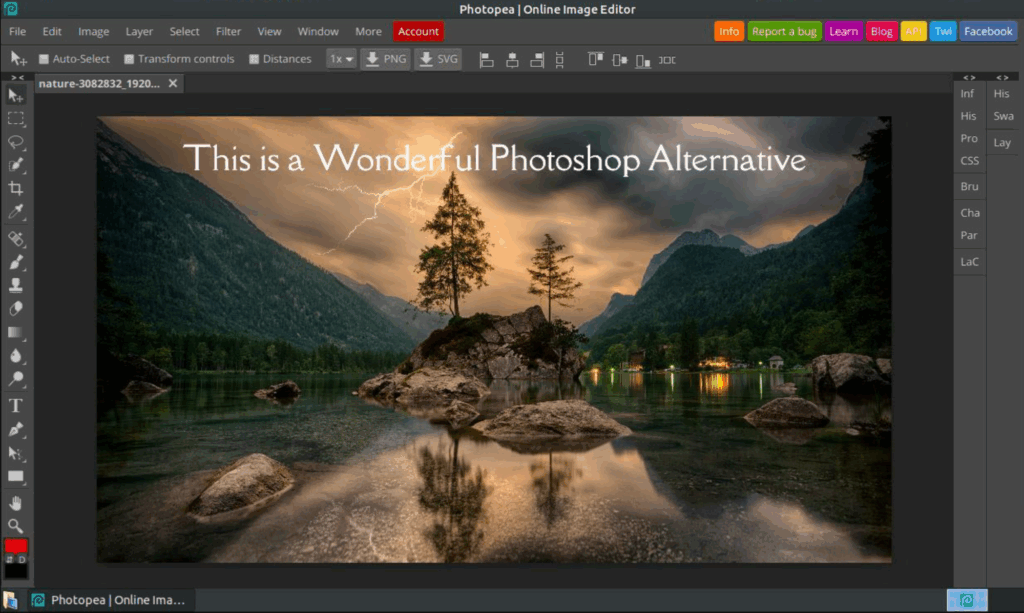Select the Crop tool
The width and height of the screenshot is (1024, 613).
[x=16, y=188]
